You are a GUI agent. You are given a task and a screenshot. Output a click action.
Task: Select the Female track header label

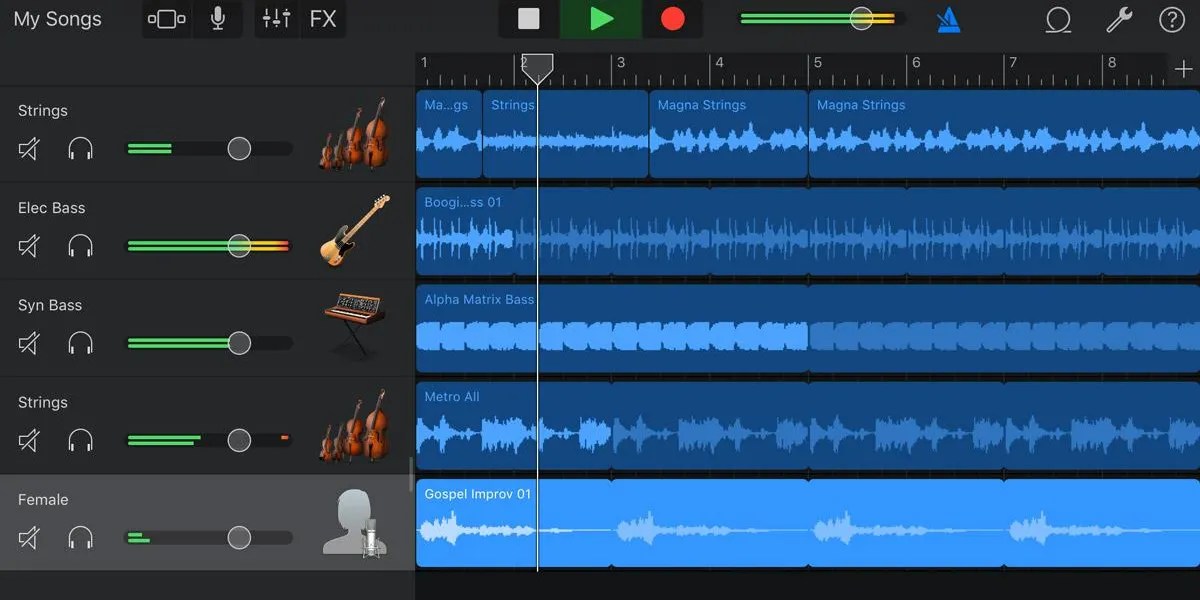click(x=43, y=500)
